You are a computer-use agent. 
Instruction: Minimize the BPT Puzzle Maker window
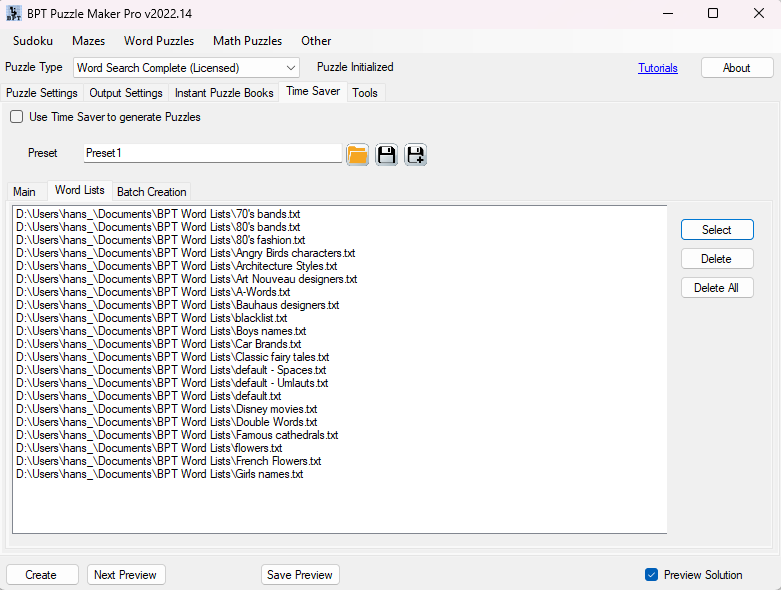pos(668,13)
